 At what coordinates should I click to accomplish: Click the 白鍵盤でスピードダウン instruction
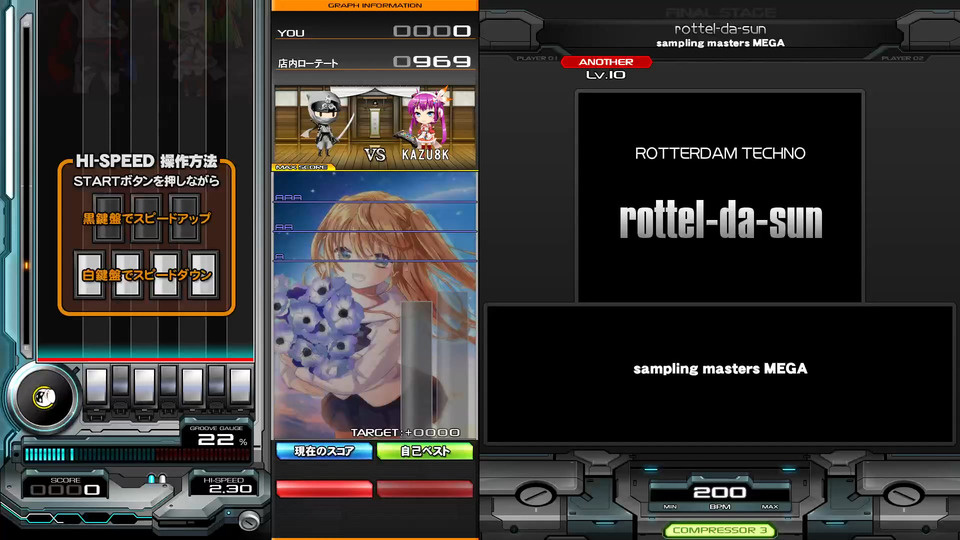pos(146,275)
